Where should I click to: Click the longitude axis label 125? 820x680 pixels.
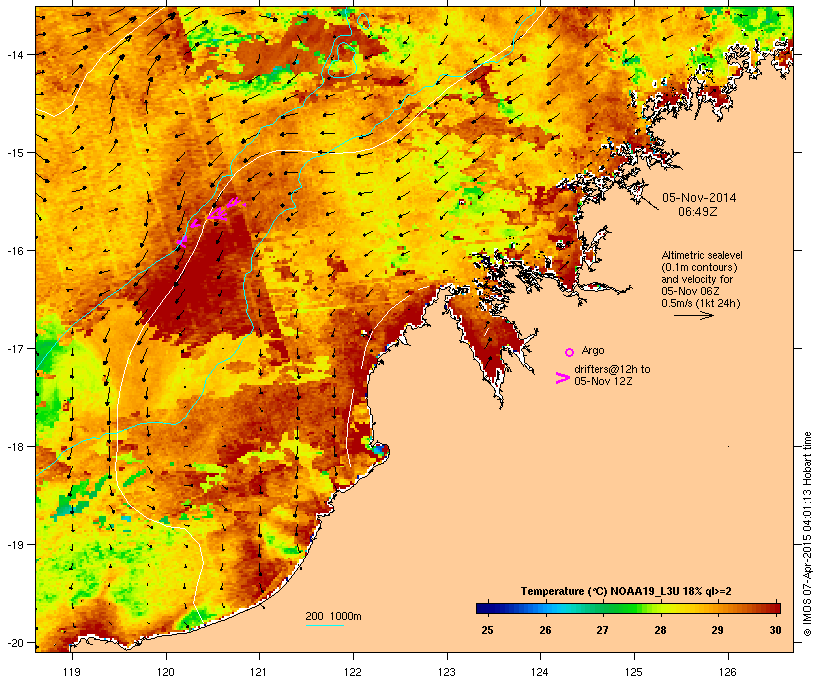[634, 672]
